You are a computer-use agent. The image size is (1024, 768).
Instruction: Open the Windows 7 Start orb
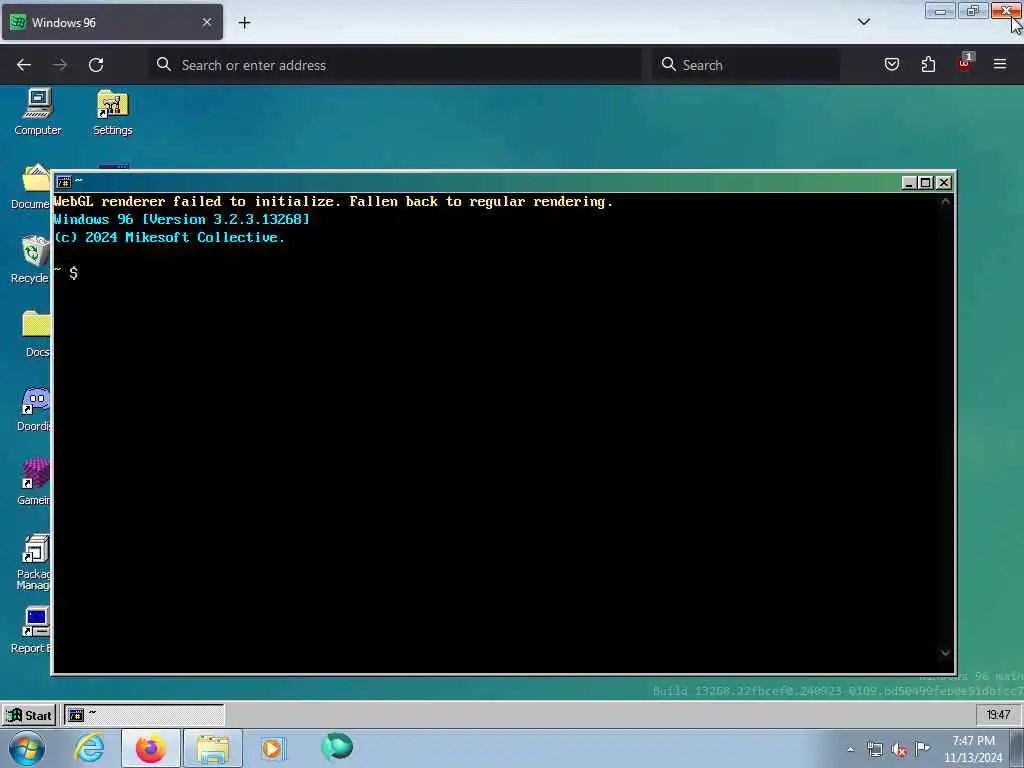27,748
